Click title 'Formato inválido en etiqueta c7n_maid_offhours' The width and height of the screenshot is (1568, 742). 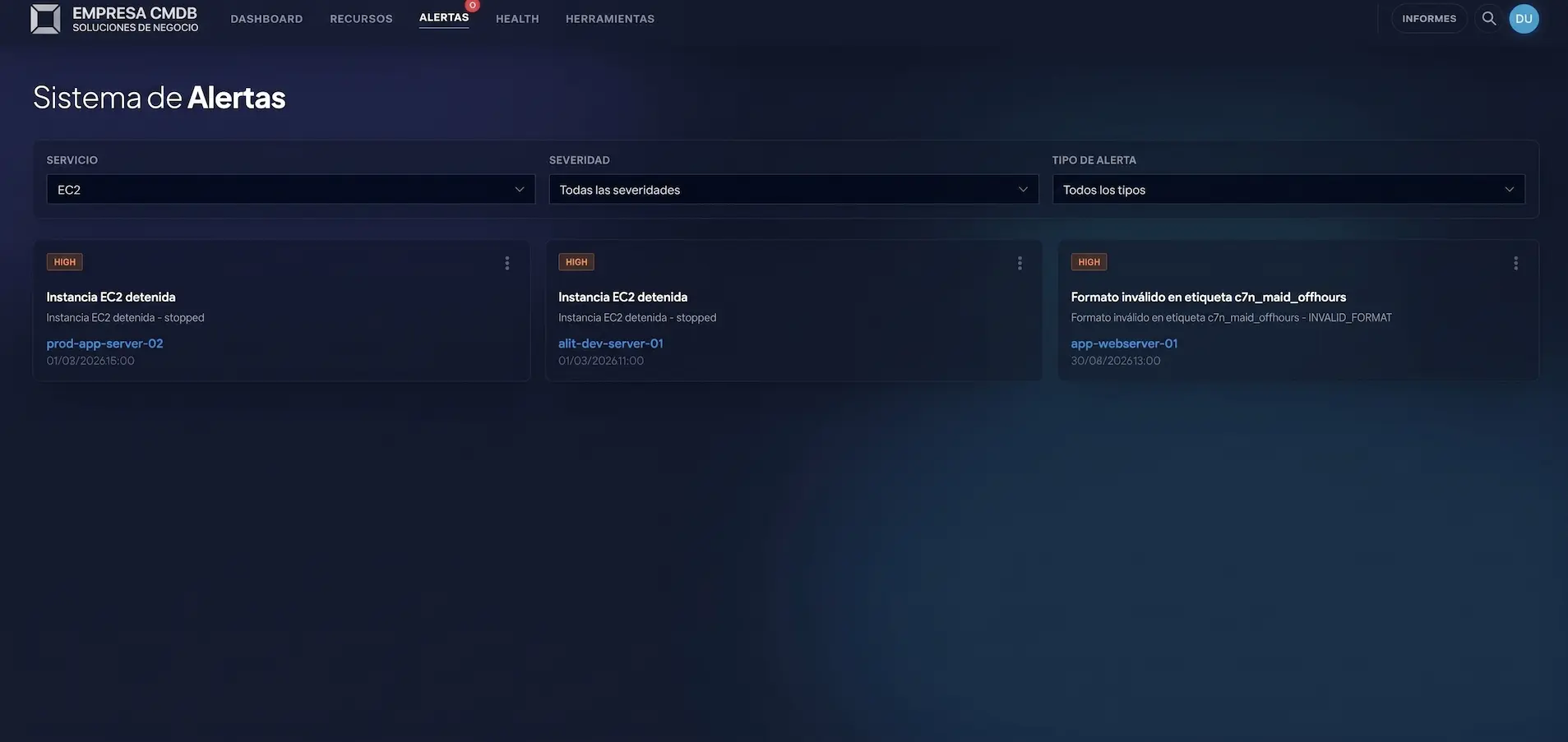point(1208,297)
